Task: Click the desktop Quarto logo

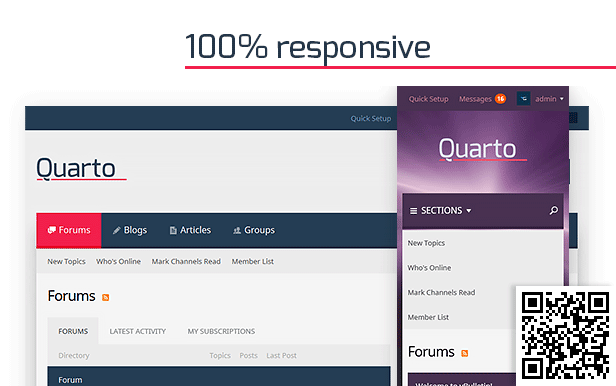Action: click(81, 169)
